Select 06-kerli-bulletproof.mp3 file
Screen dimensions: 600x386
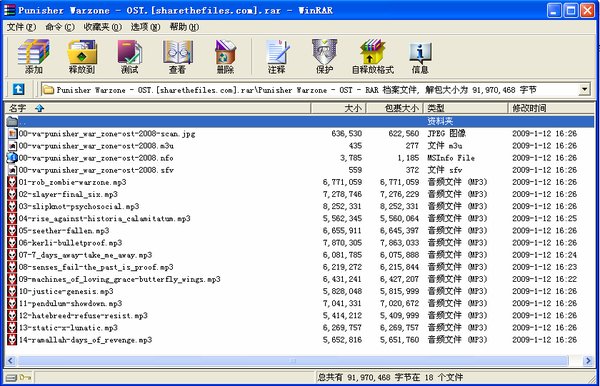click(70, 243)
